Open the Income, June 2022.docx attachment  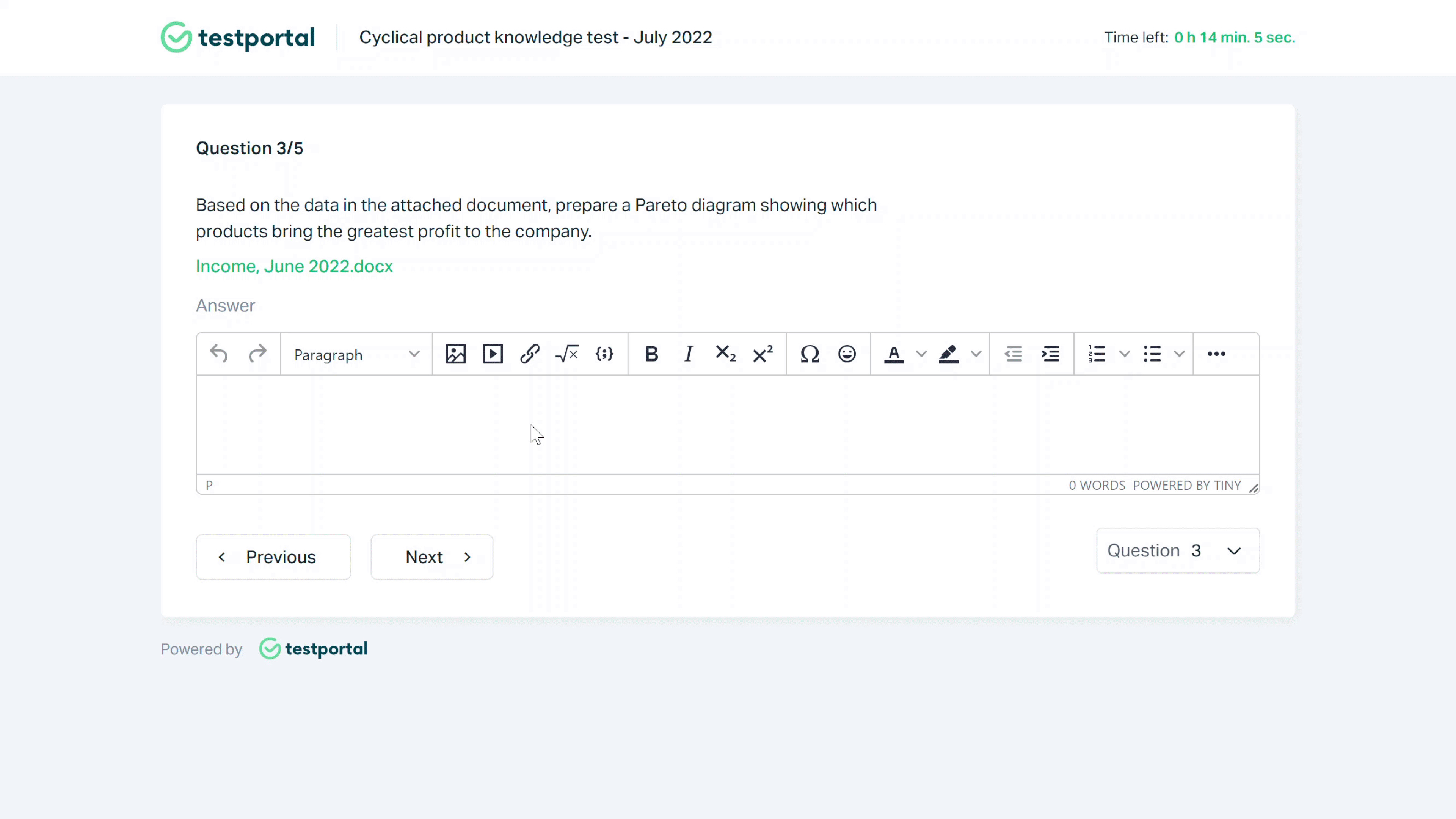tap(294, 266)
